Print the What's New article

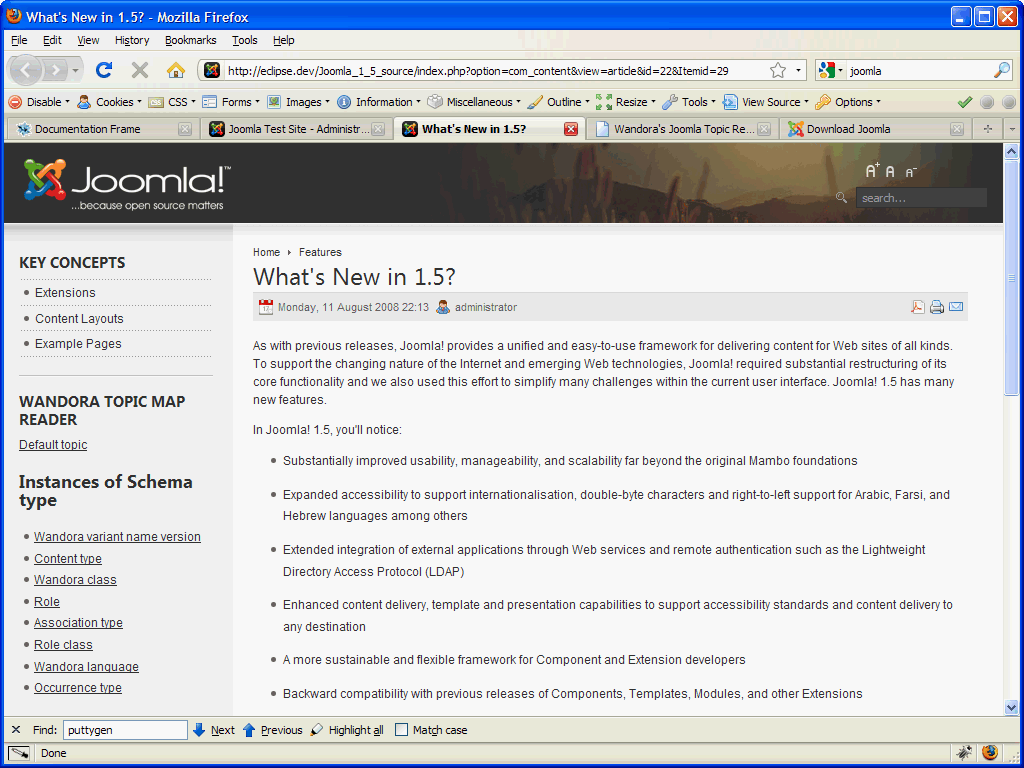point(937,307)
